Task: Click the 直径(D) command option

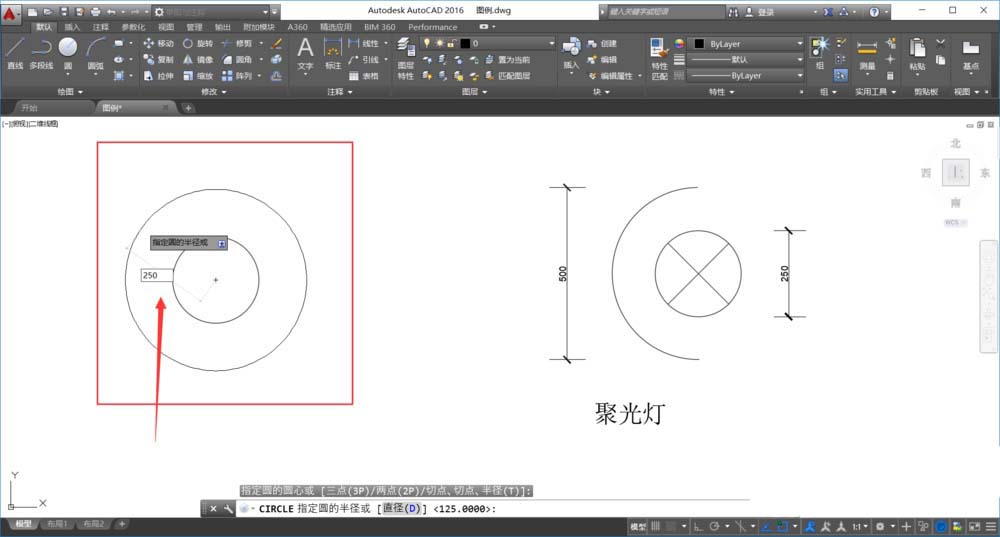Action: tap(401, 509)
